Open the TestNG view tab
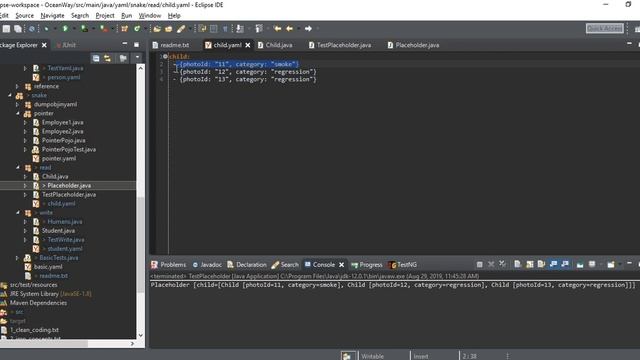Image resolution: width=640 pixels, height=360 pixels. (x=402, y=264)
